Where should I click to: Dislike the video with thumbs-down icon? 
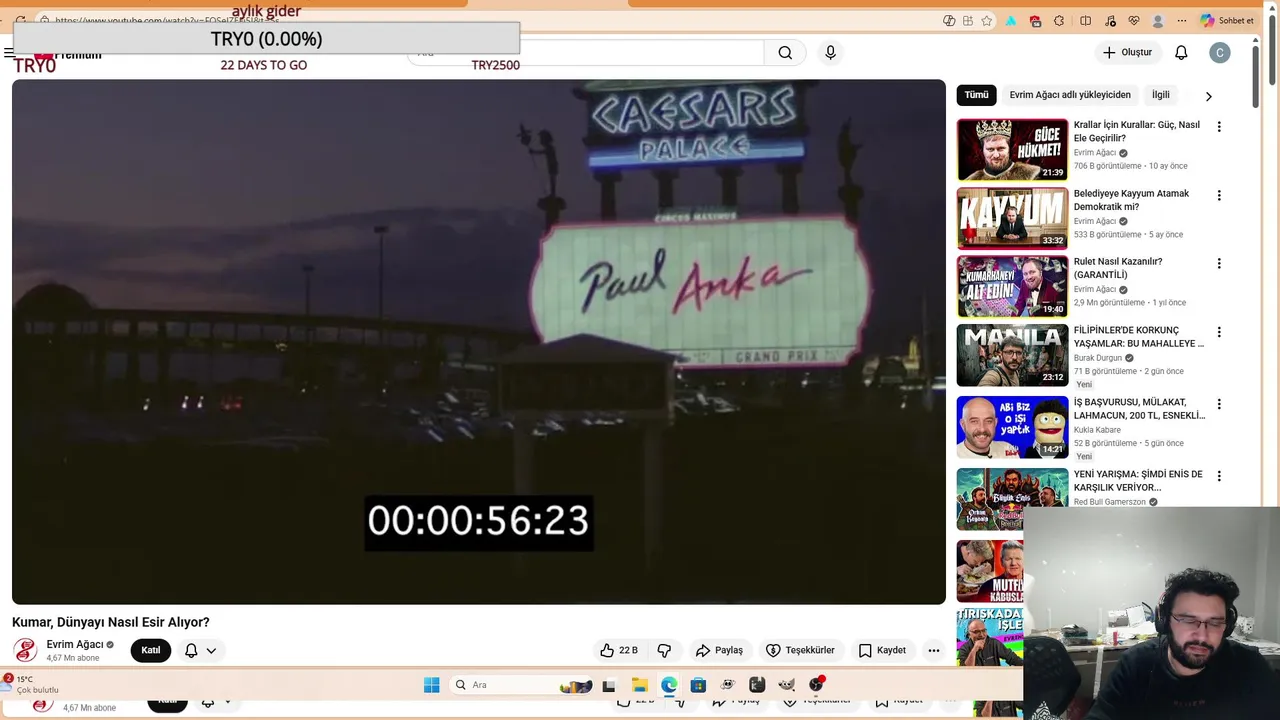click(x=664, y=650)
